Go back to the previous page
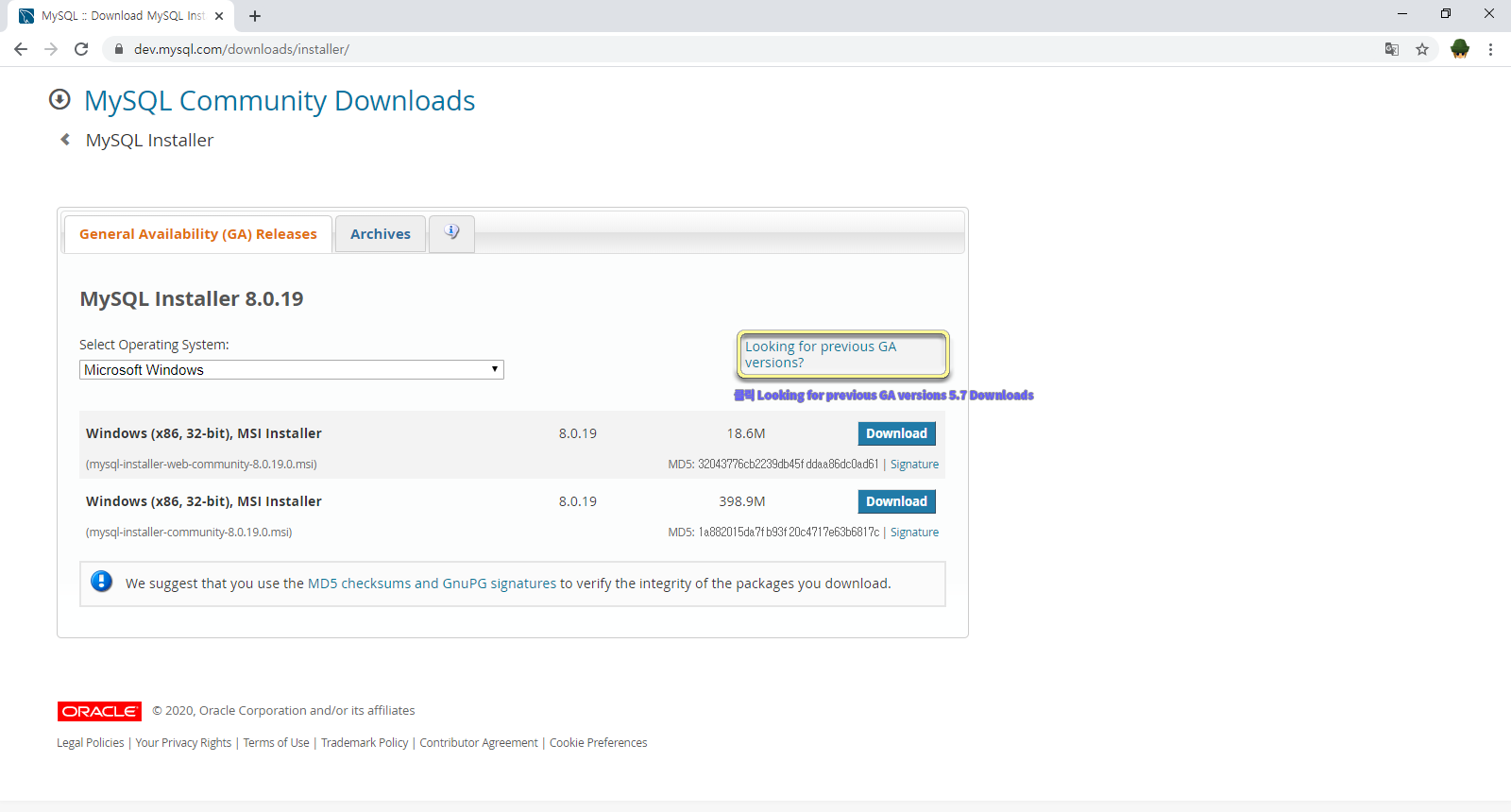 pyautogui.click(x=21, y=49)
